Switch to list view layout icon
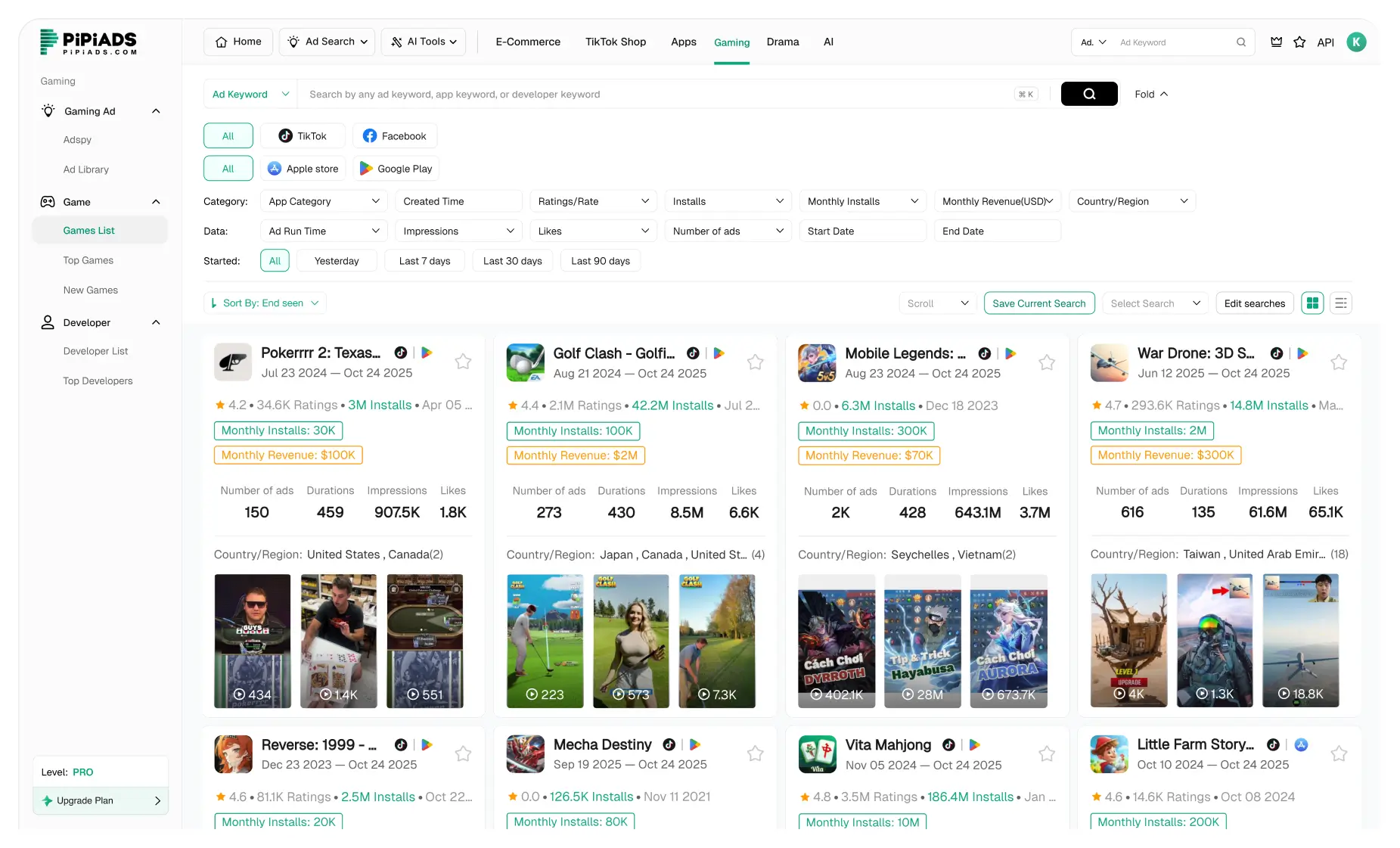 coord(1341,303)
